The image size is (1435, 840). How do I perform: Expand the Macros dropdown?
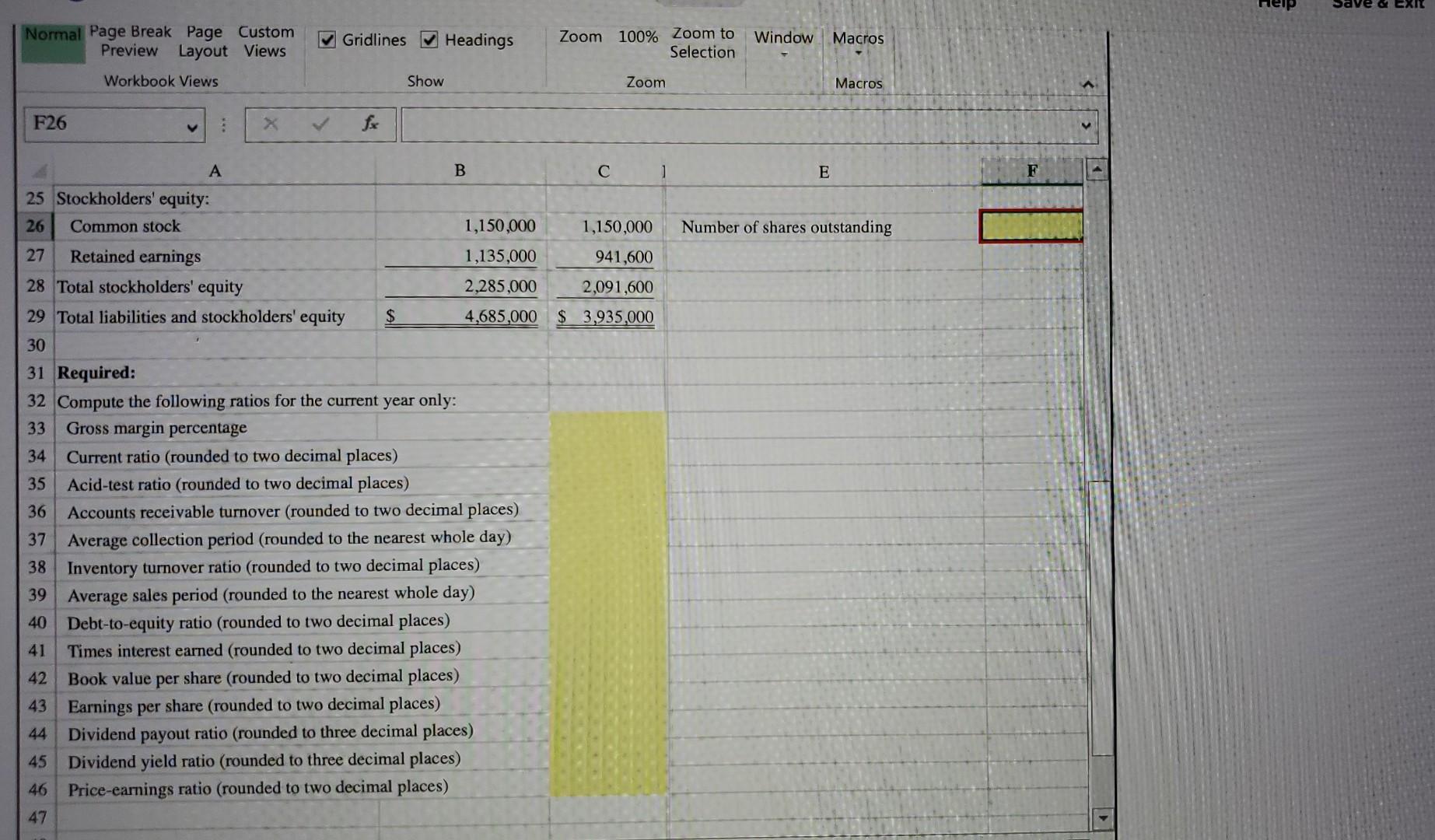click(x=858, y=44)
